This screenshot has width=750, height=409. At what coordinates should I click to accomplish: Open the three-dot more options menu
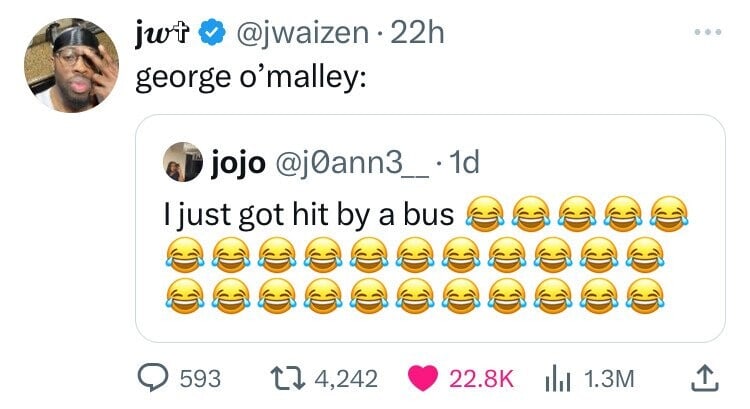point(708,32)
